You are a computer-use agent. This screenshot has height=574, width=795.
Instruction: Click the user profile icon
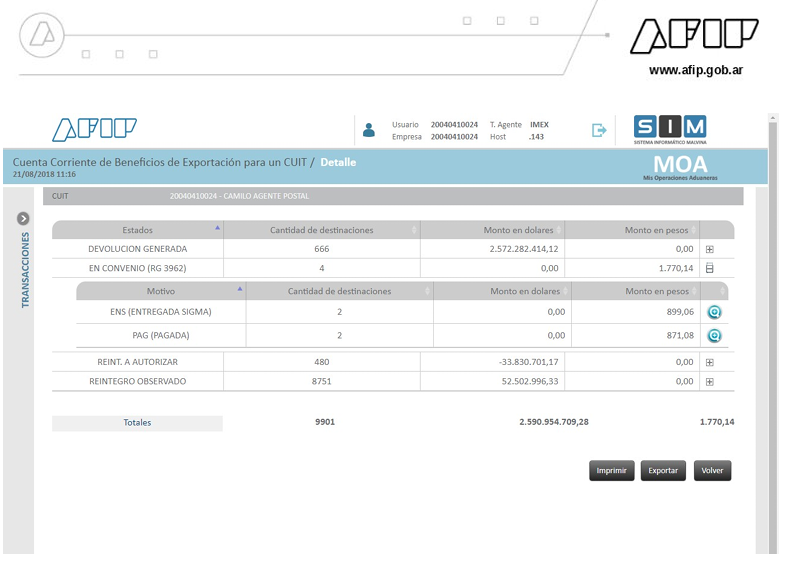pos(369,130)
